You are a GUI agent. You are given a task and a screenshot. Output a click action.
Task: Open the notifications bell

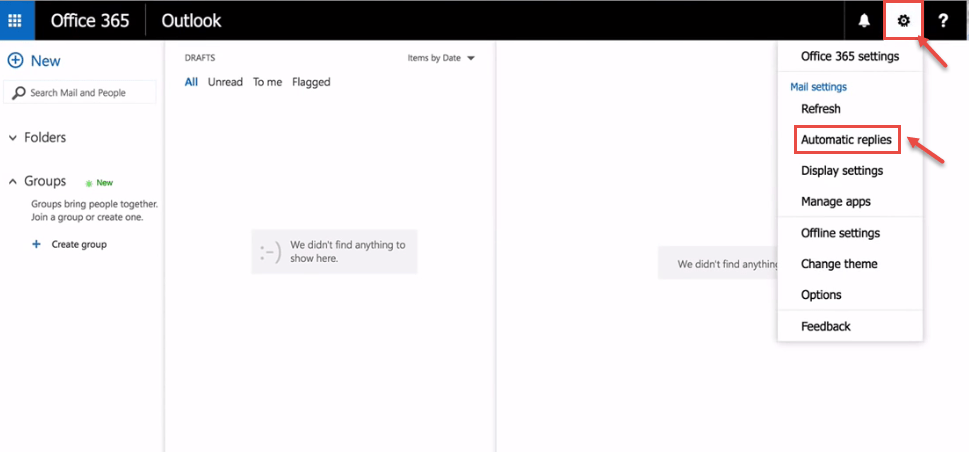864,20
